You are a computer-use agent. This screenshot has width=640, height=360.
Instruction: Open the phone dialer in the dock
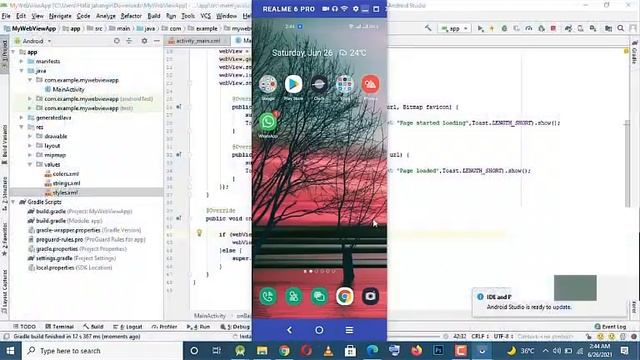[x=268, y=296]
